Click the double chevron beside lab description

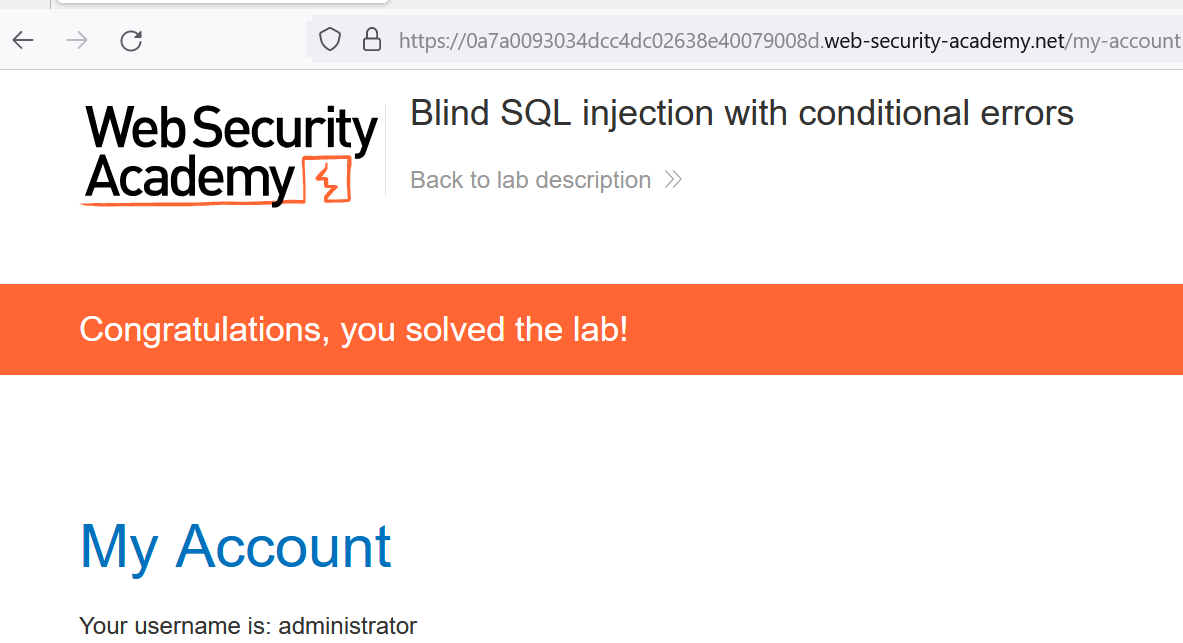click(673, 180)
